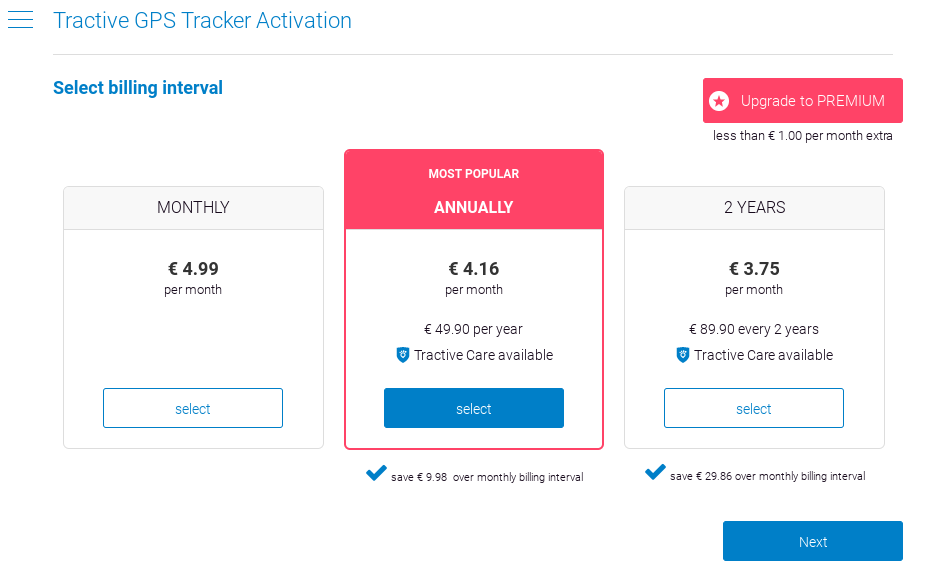Click the checkmark beside save € 29.86
This screenshot has height=579, width=926.
pyautogui.click(x=656, y=472)
